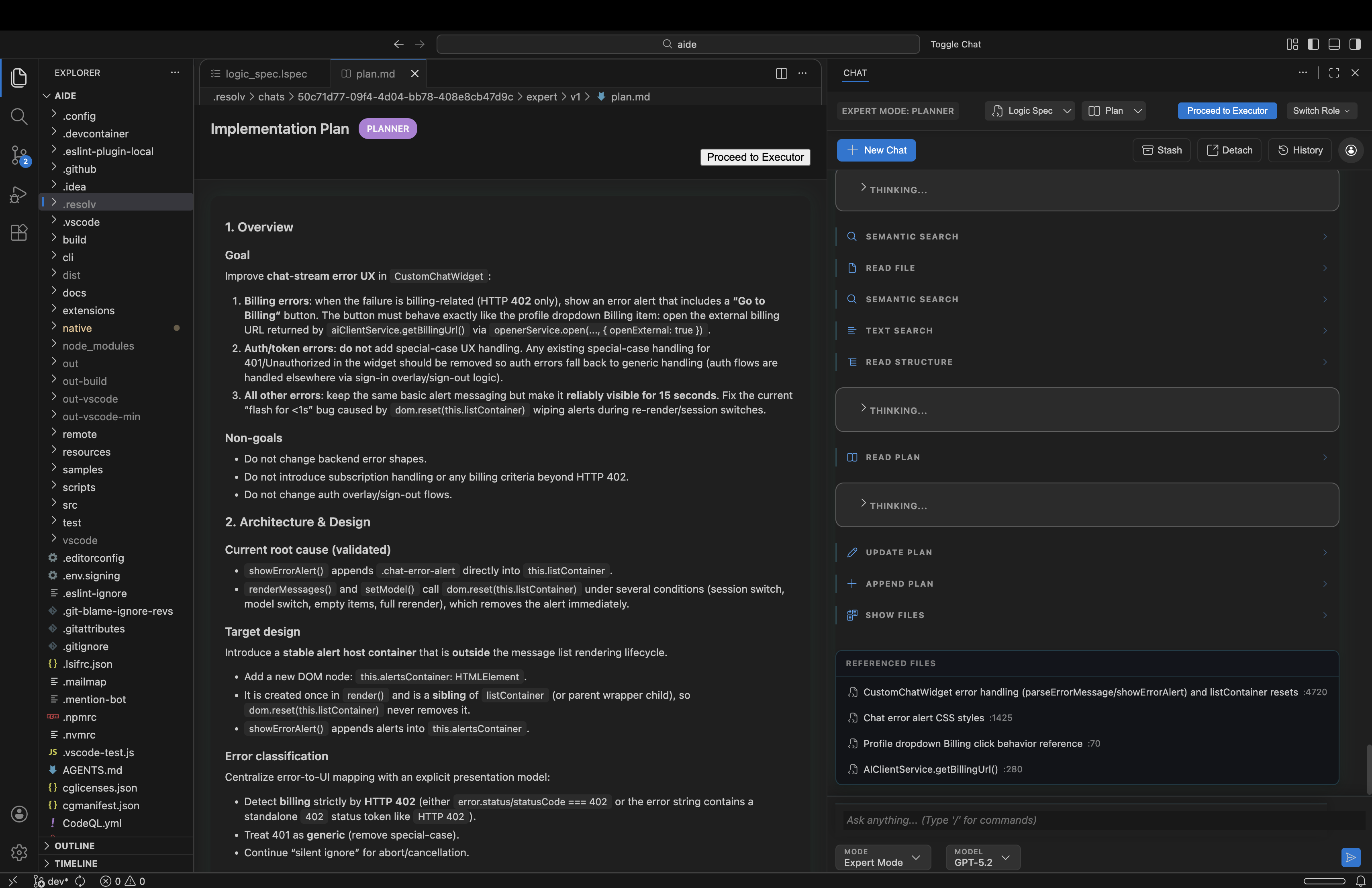The image size is (1372, 888).
Task: Open the Extensions view icon
Action: [19, 233]
